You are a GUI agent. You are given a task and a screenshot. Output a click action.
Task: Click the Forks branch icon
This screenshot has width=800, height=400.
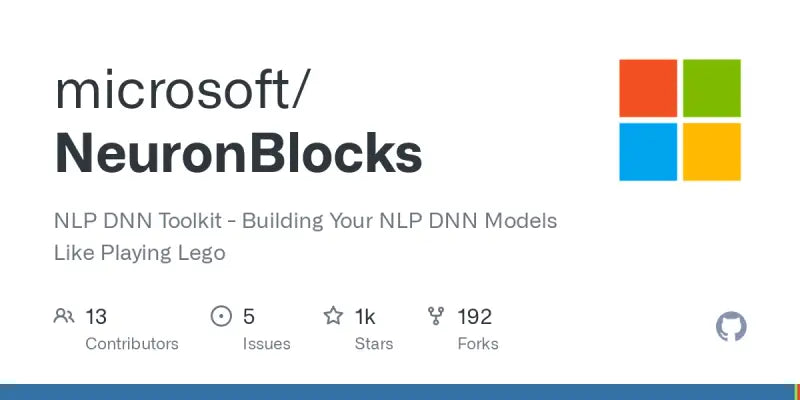tap(436, 316)
